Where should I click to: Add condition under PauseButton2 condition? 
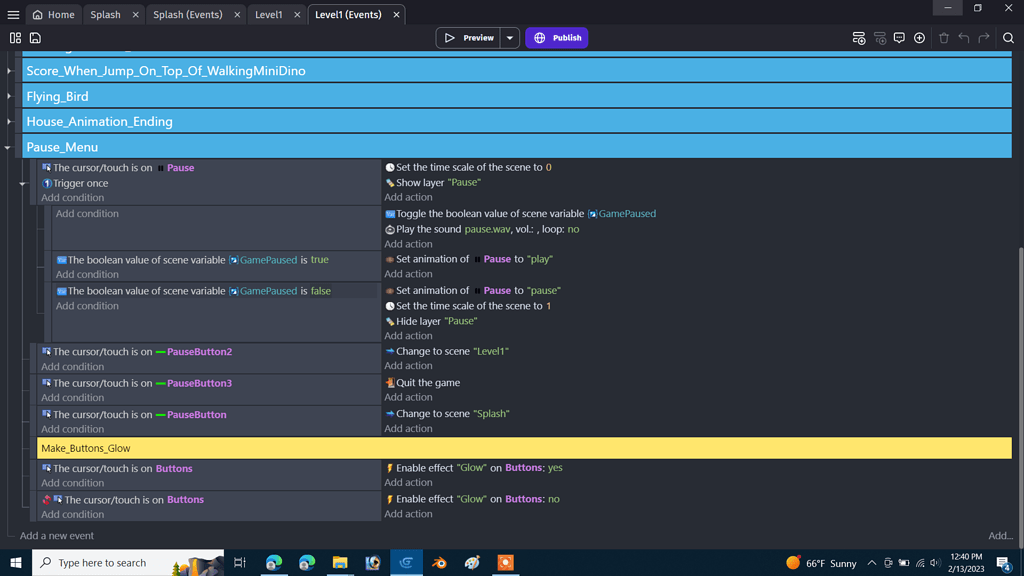point(72,366)
